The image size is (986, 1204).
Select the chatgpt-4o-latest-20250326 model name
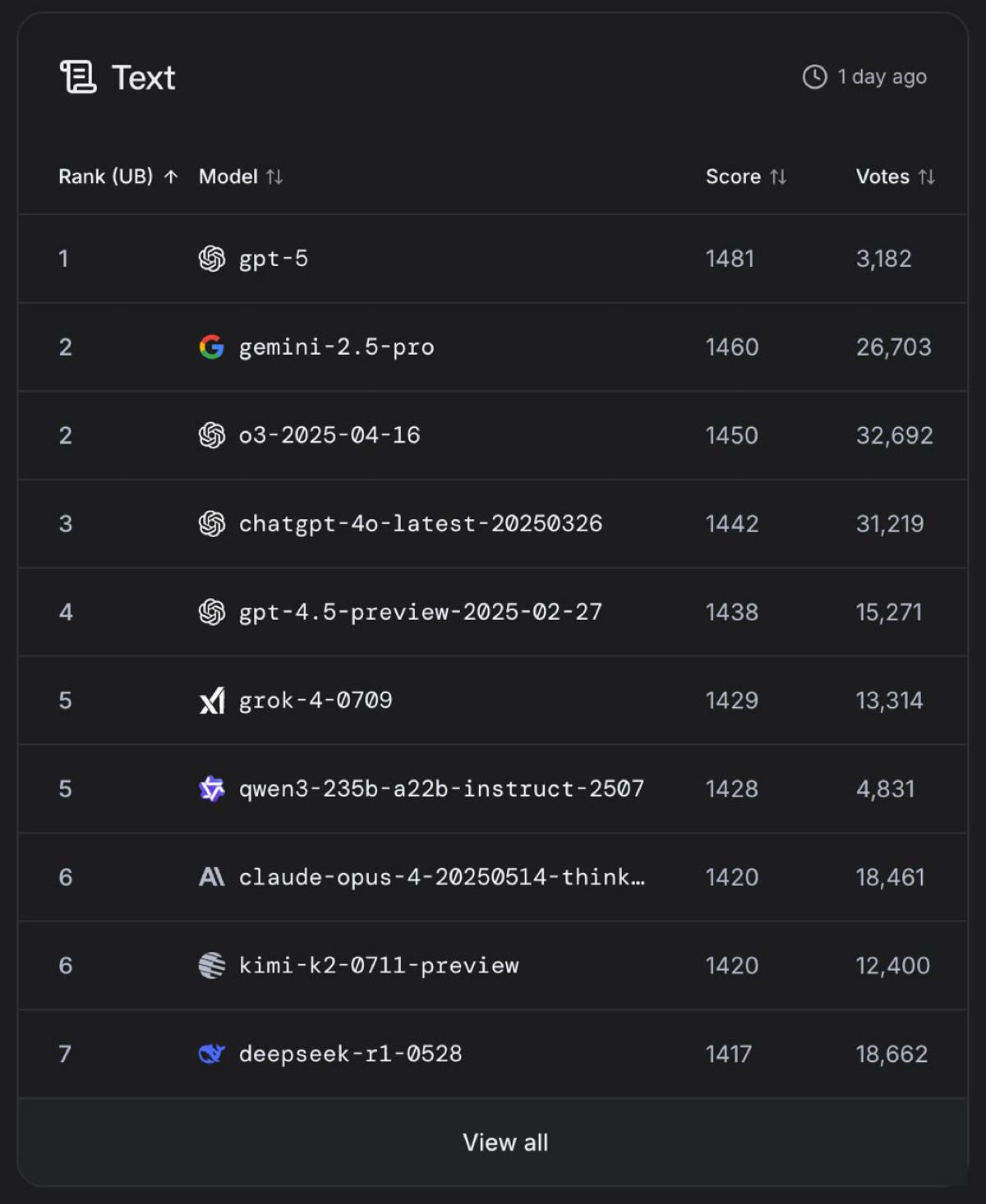coord(421,524)
